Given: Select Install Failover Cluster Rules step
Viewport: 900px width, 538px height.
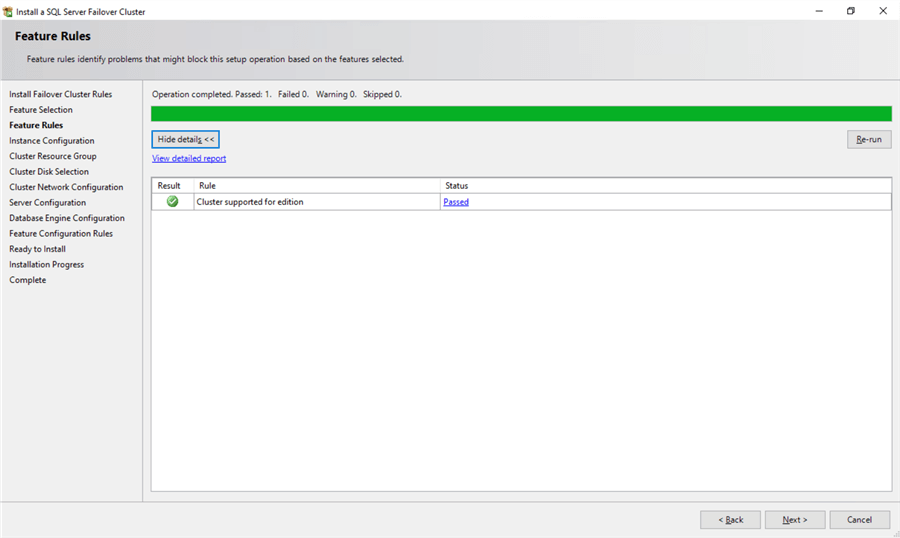Looking at the screenshot, I should point(60,94).
